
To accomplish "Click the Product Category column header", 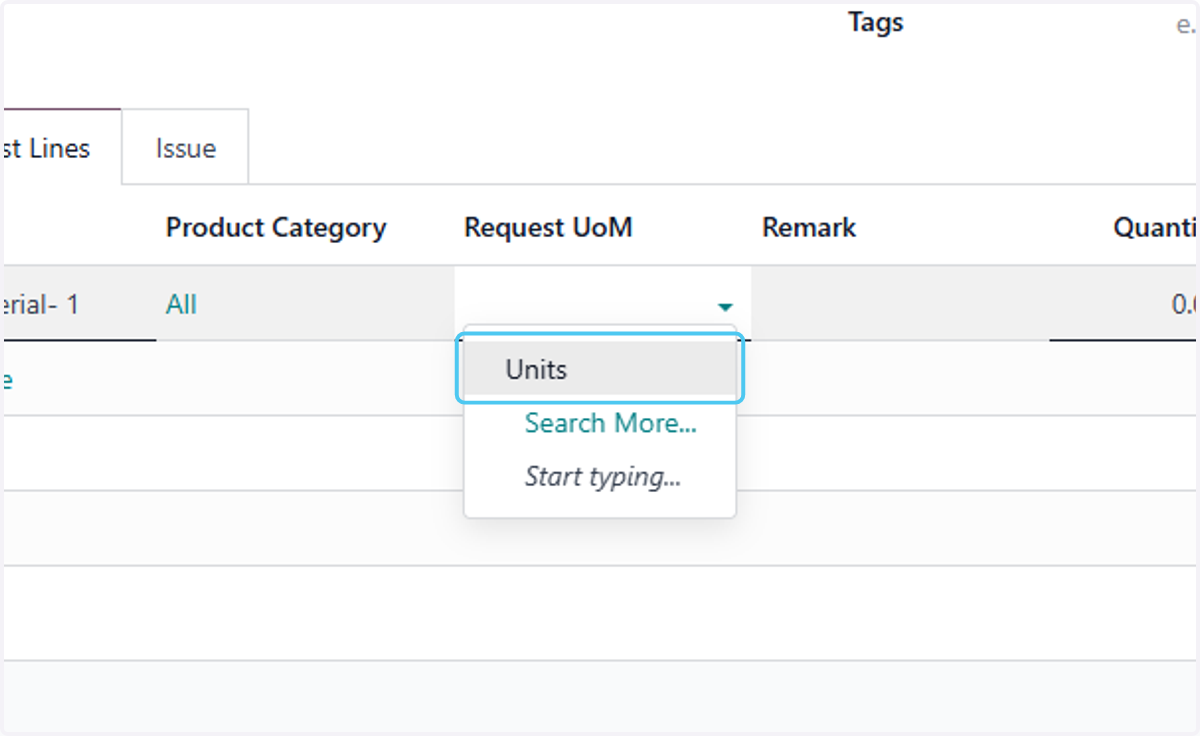I will (x=276, y=228).
